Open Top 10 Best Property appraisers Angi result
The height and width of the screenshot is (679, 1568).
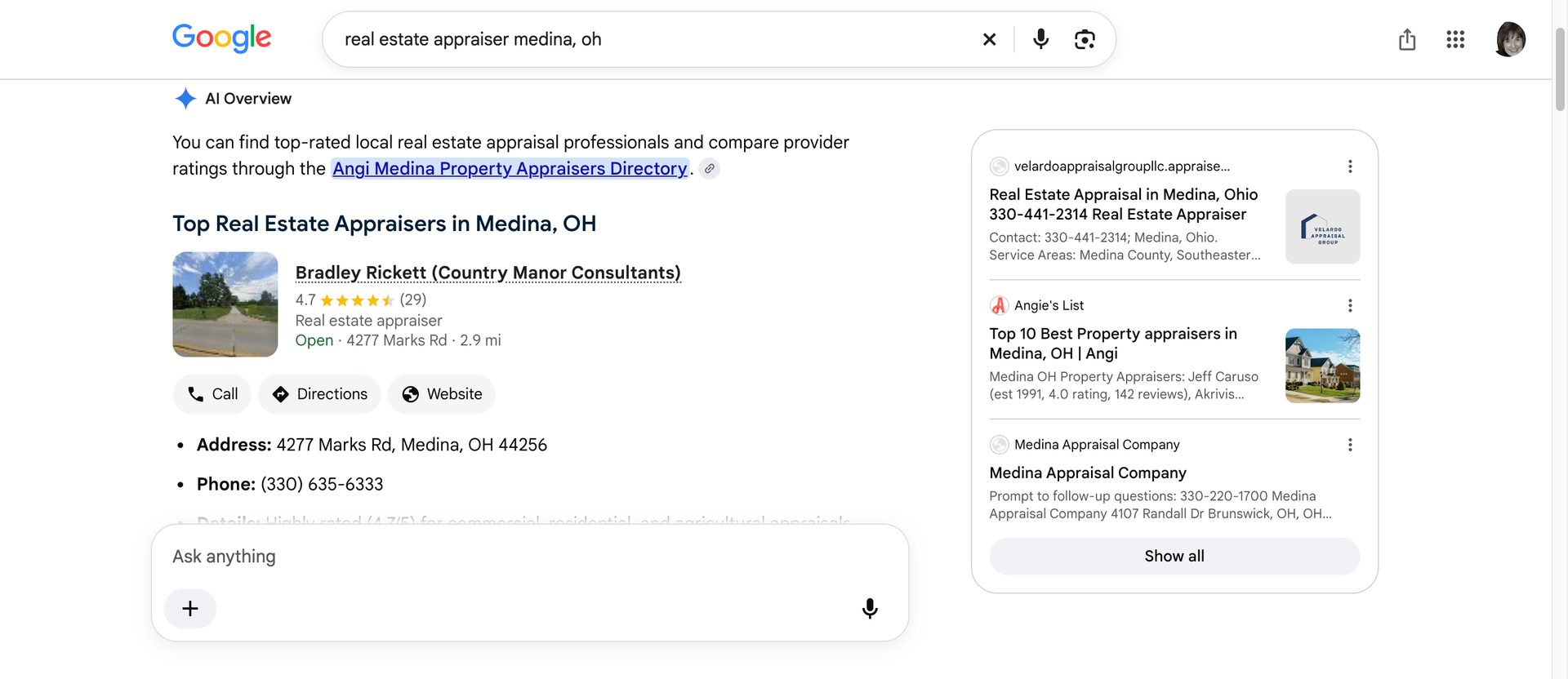click(1113, 344)
